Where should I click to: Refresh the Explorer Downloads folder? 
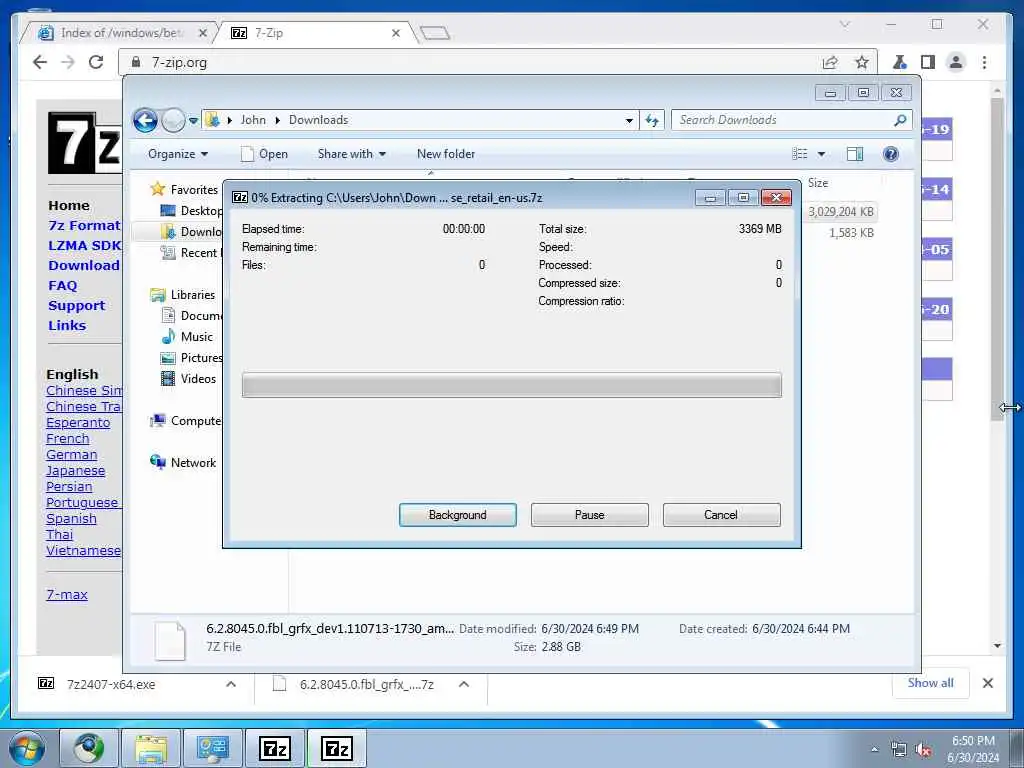tap(652, 120)
